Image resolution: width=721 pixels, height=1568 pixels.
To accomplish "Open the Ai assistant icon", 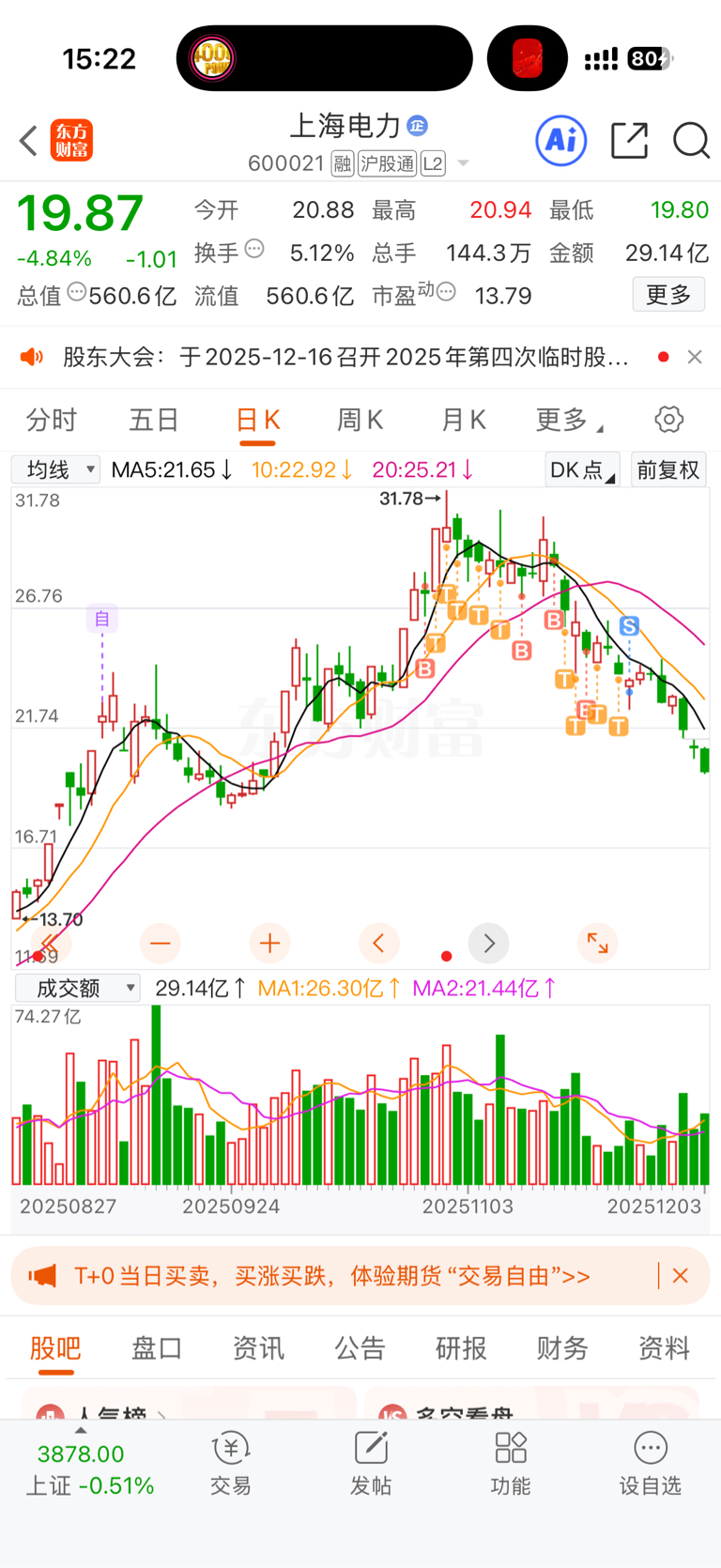I will 561,141.
